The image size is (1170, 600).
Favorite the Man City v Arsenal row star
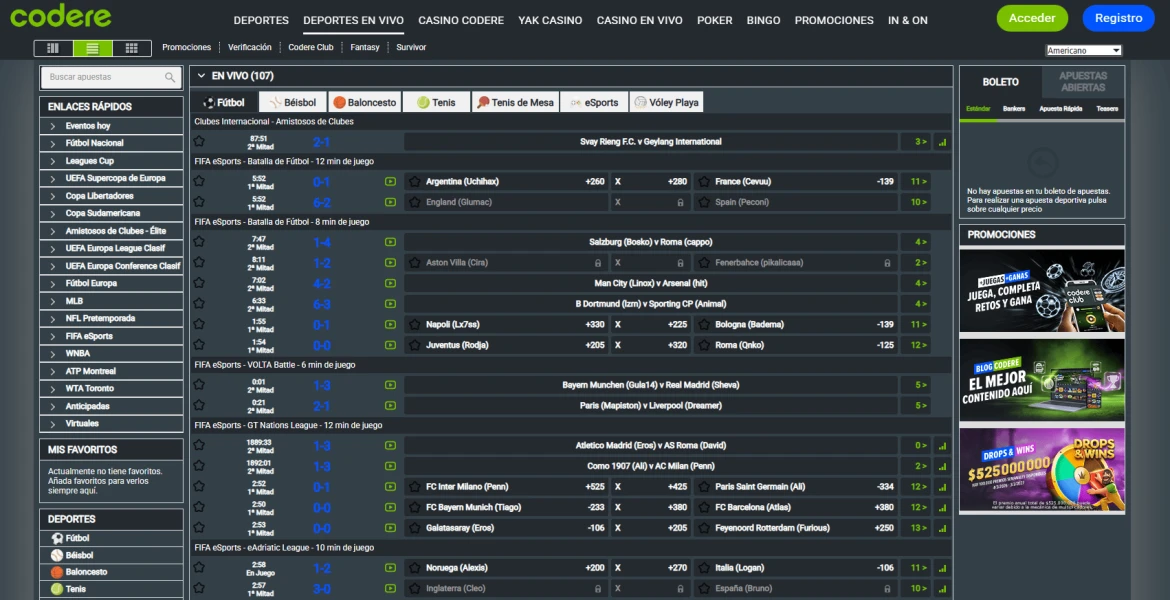(x=198, y=282)
